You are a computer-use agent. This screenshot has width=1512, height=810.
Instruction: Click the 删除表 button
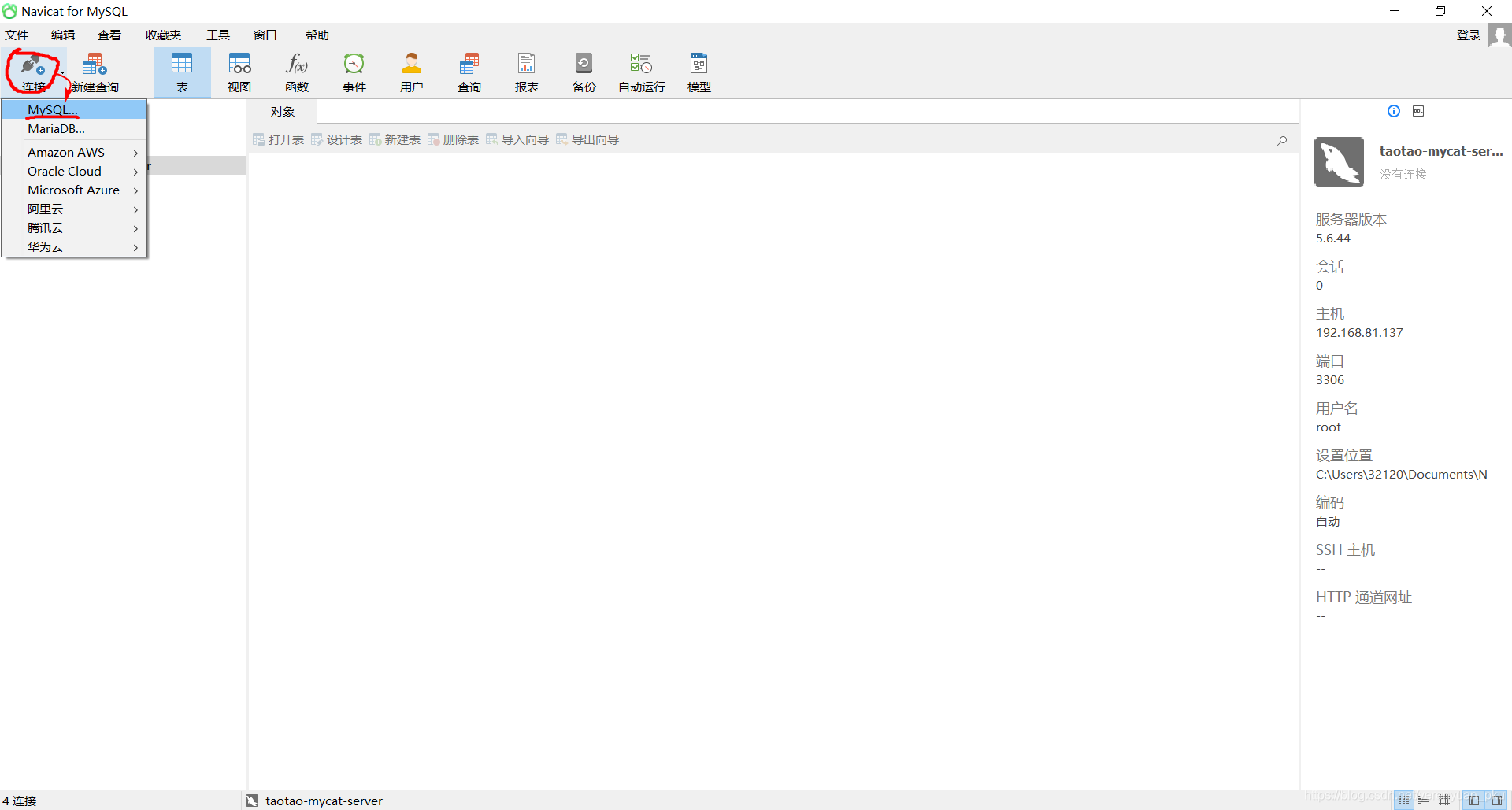tap(453, 140)
